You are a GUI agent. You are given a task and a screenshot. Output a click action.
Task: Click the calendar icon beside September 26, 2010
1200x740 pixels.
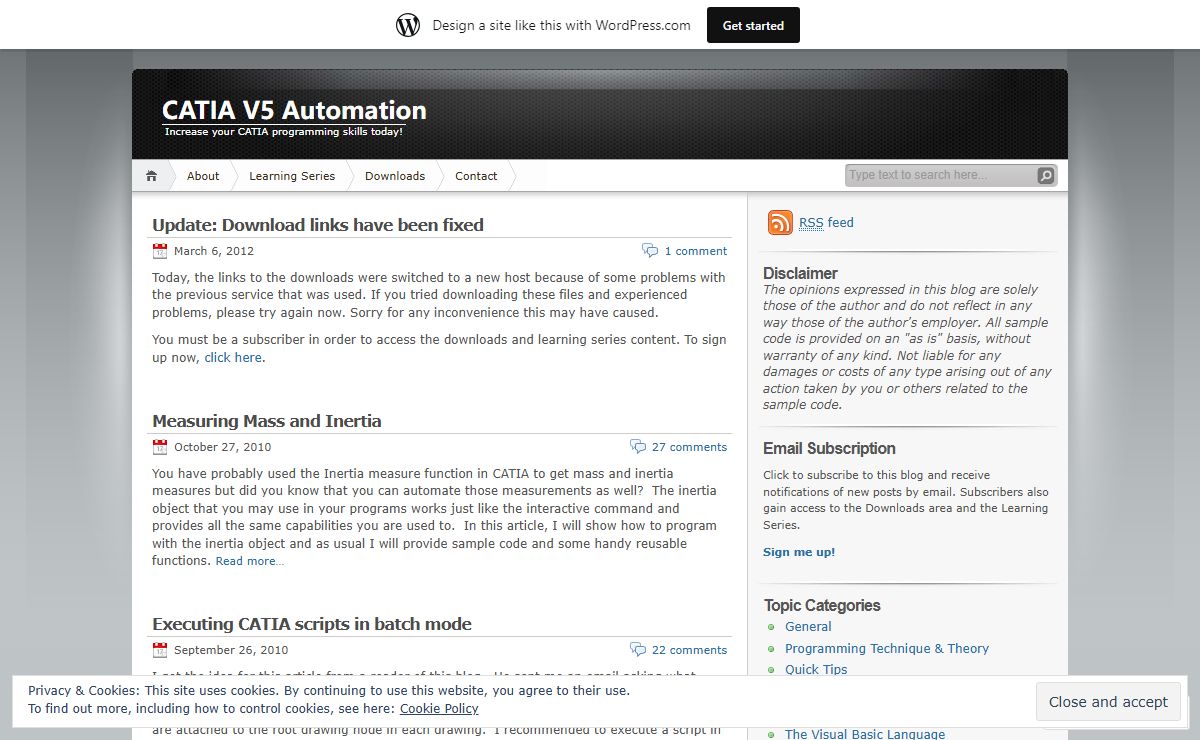160,650
